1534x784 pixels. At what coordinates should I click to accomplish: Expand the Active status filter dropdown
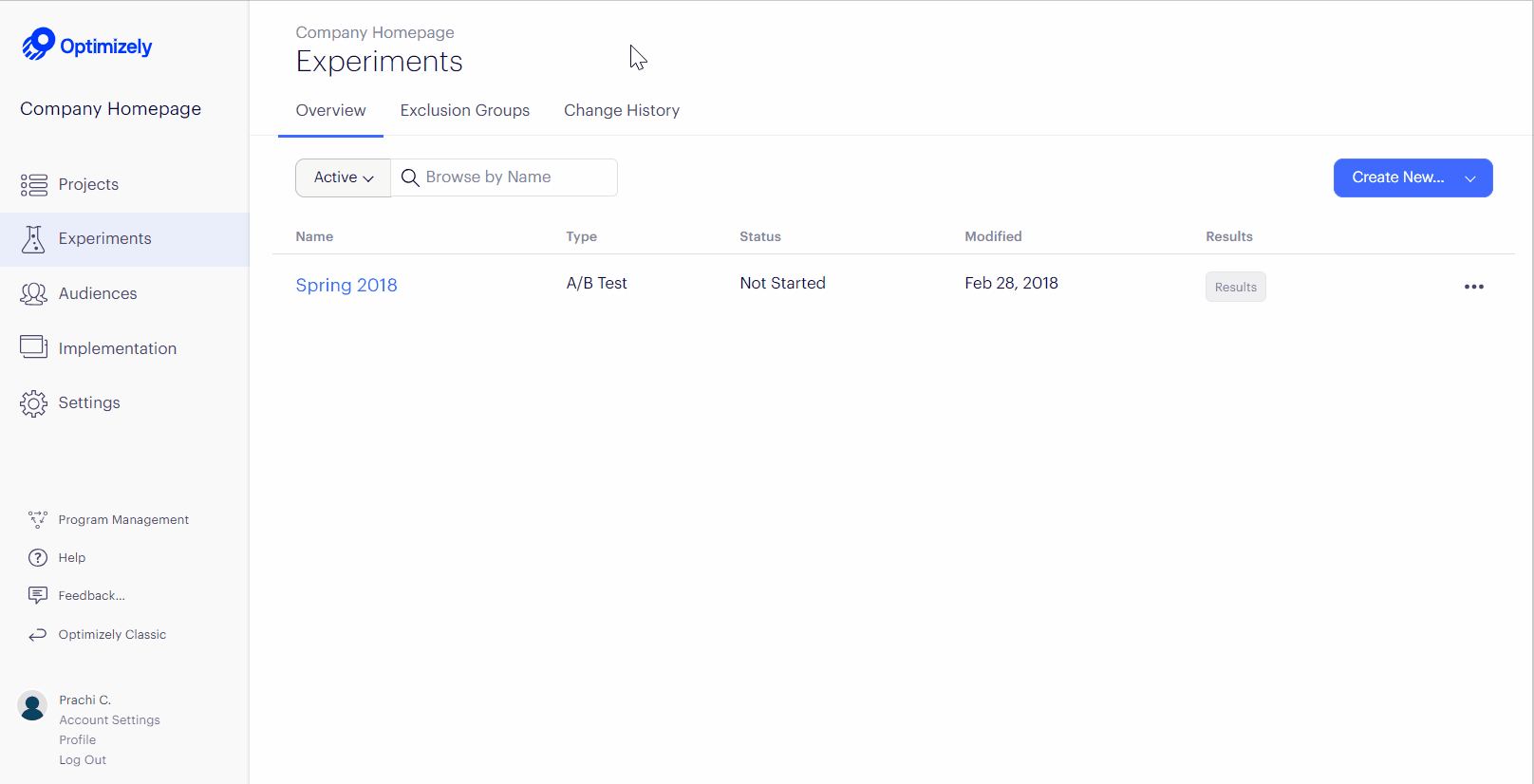[x=343, y=177]
